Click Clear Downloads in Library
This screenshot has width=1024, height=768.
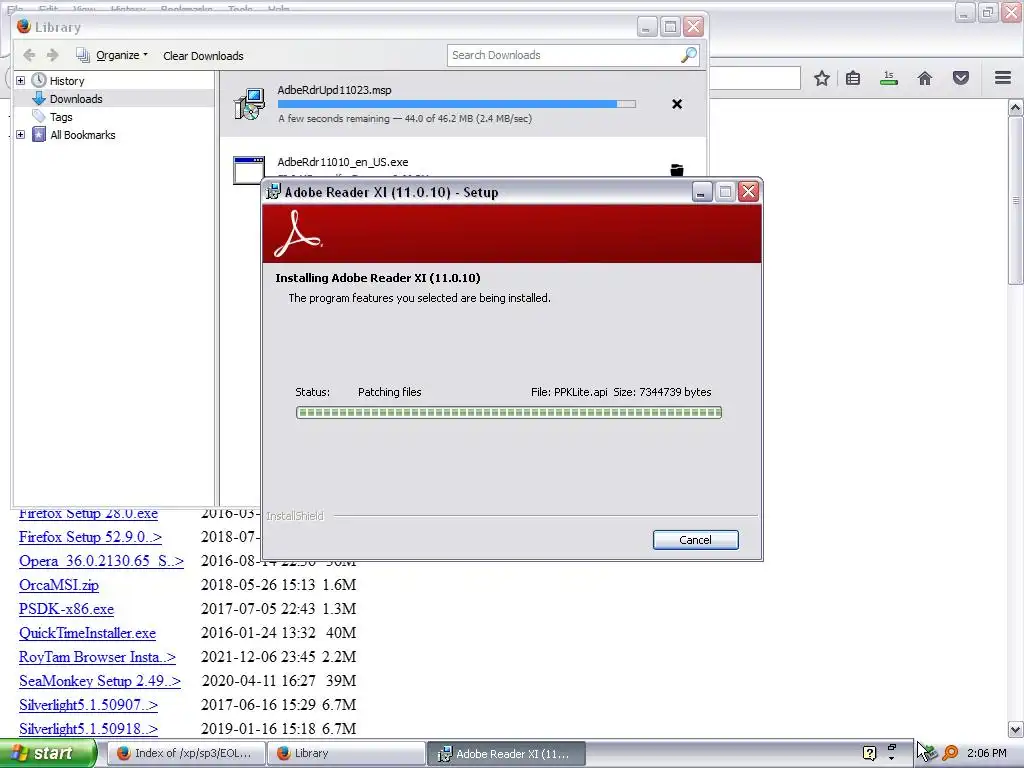203,56
